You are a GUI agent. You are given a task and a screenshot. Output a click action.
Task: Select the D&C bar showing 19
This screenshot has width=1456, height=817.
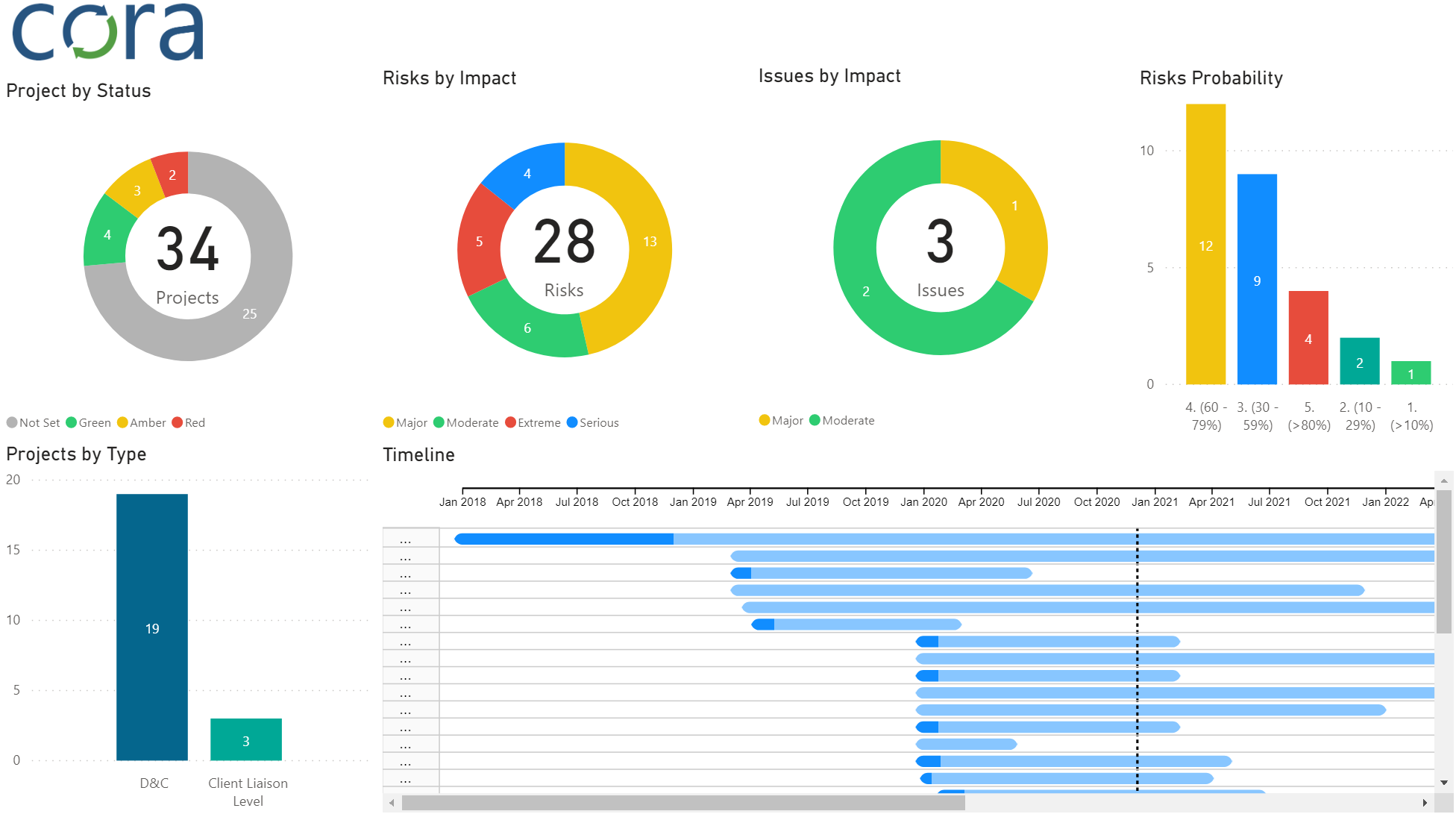coord(152,627)
